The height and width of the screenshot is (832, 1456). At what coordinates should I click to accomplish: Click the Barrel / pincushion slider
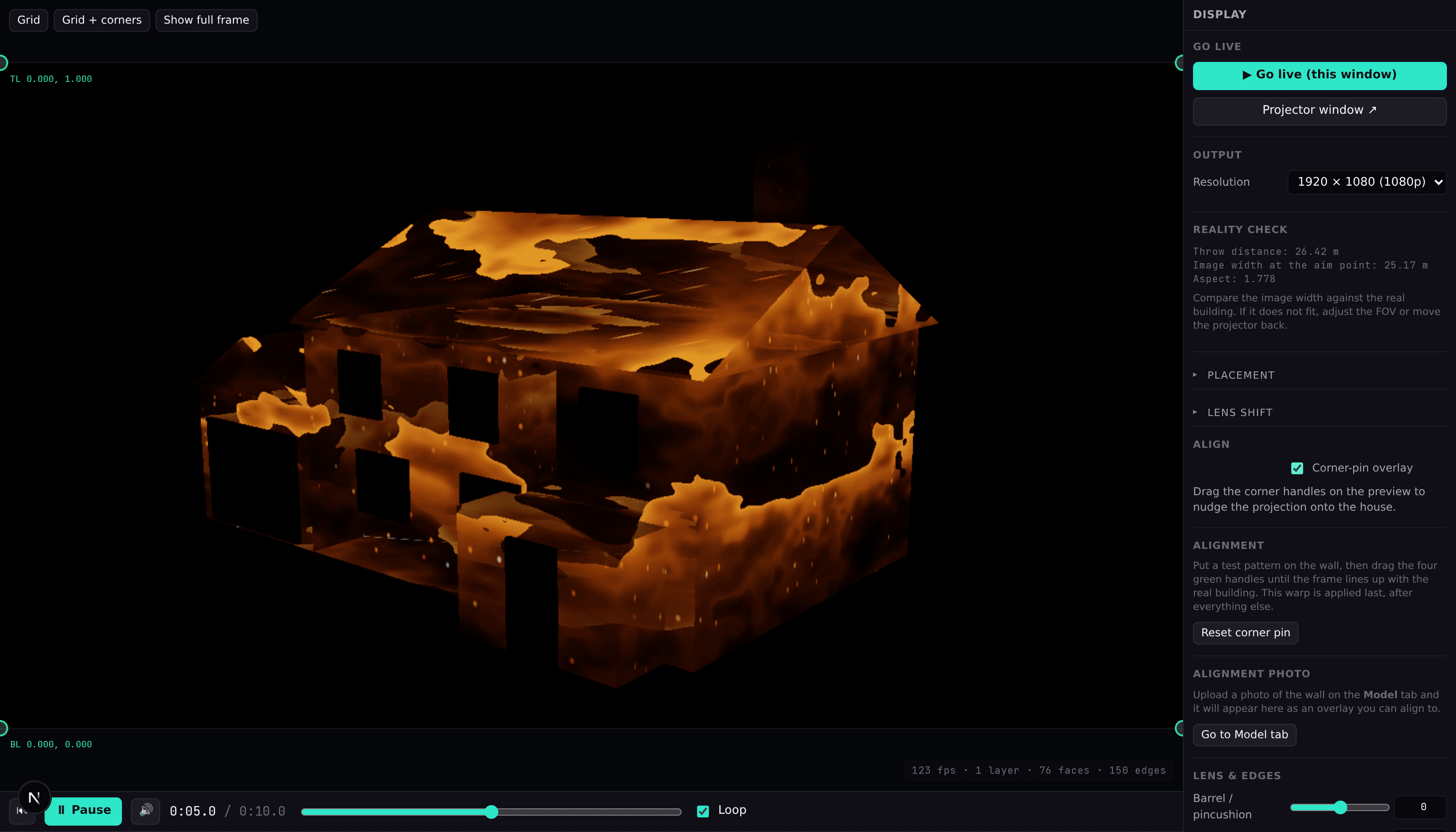click(x=1340, y=807)
